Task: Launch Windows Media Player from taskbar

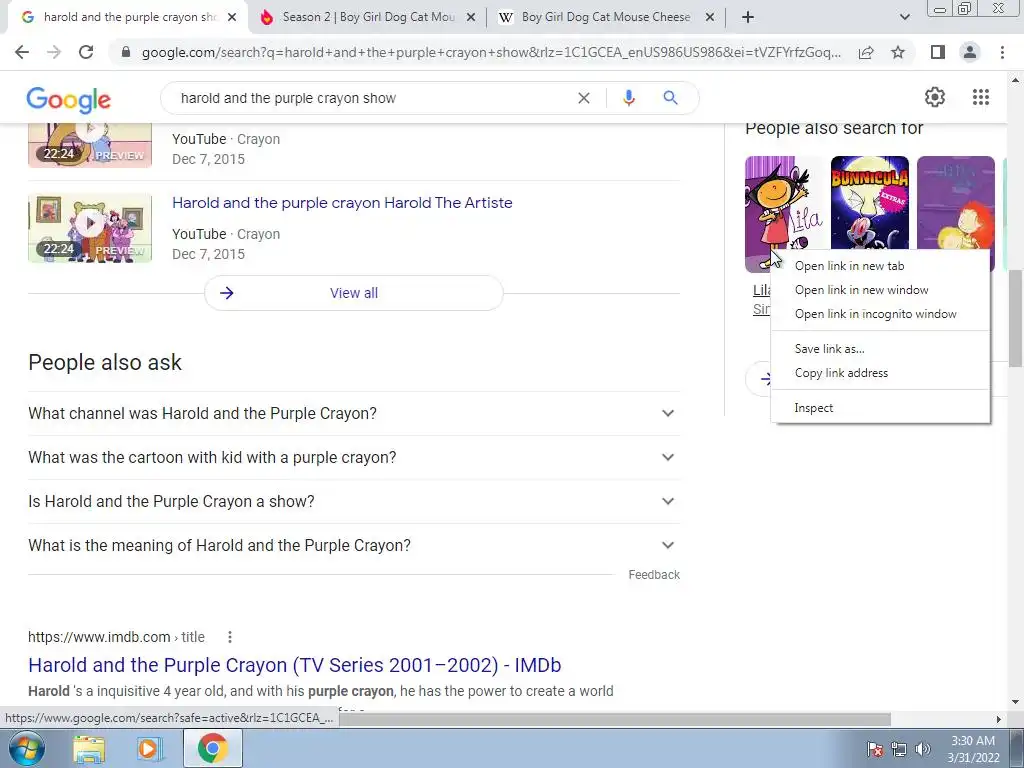Action: click(x=149, y=749)
